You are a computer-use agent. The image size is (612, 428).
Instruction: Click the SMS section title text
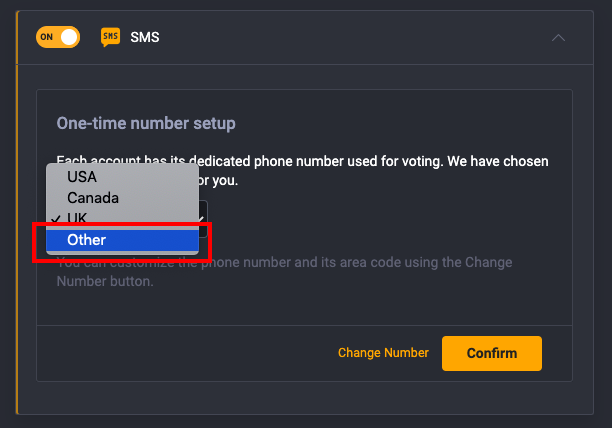click(x=145, y=37)
